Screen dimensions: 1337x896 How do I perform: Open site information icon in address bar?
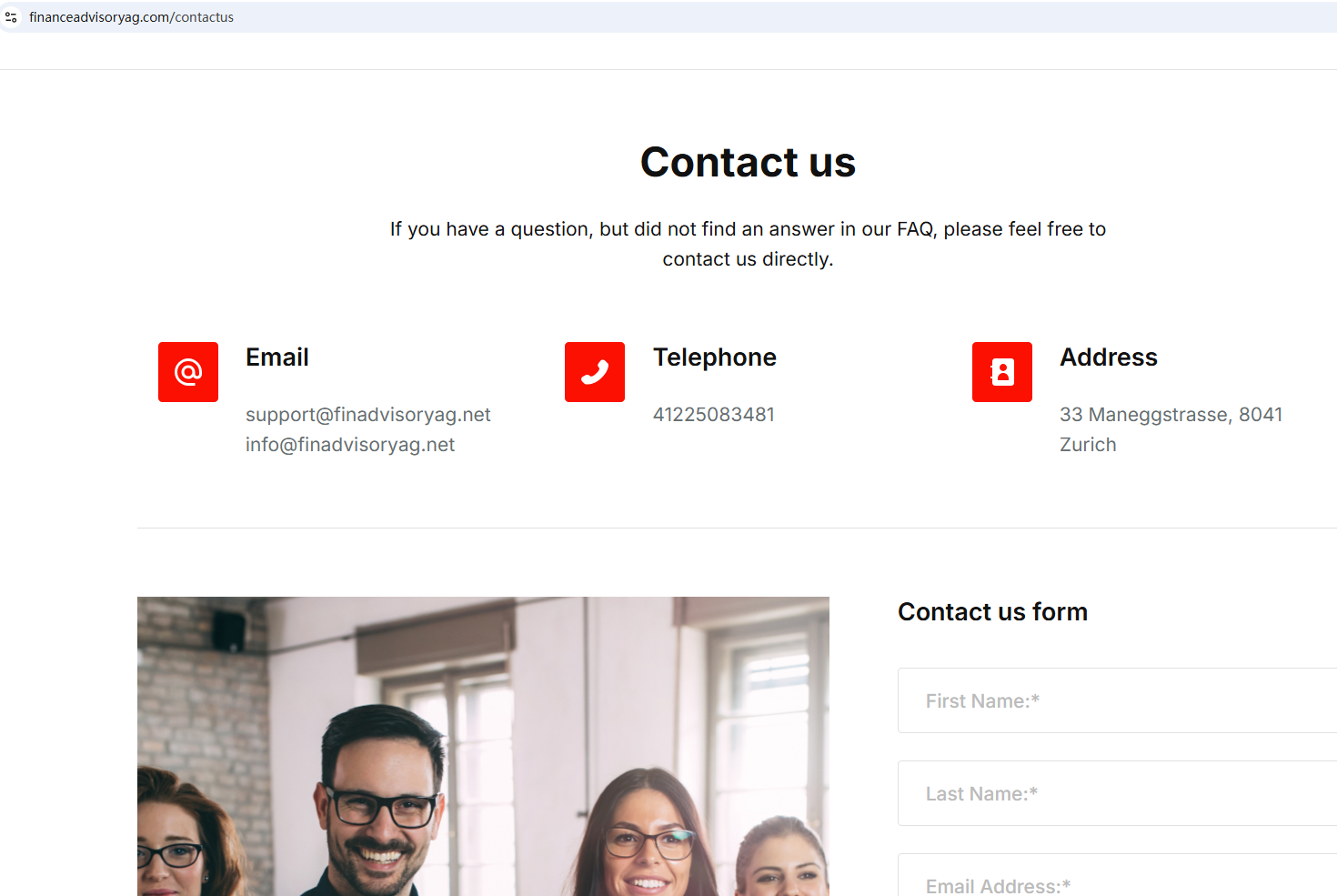point(11,17)
